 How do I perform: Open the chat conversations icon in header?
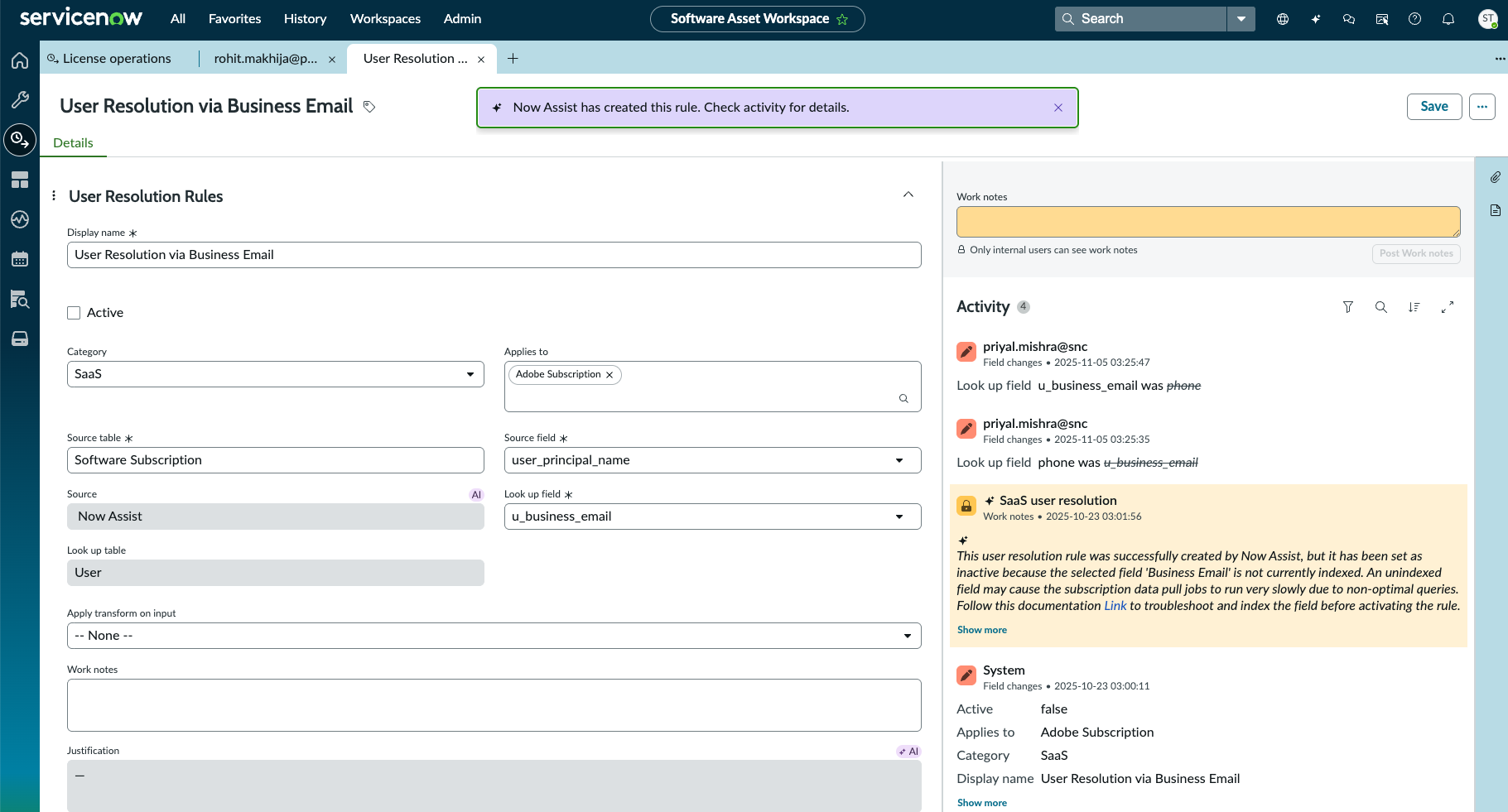pyautogui.click(x=1349, y=19)
